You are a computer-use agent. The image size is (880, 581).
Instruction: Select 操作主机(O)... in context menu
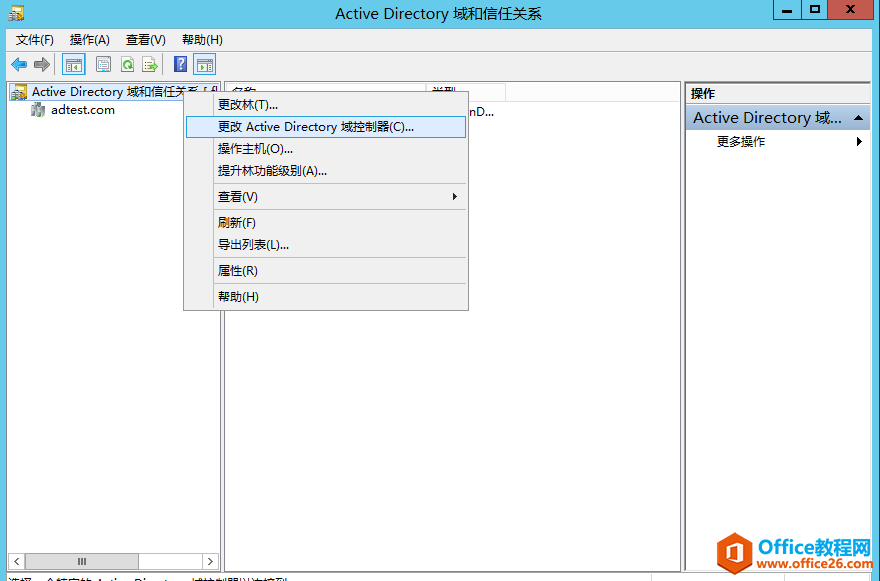326,149
